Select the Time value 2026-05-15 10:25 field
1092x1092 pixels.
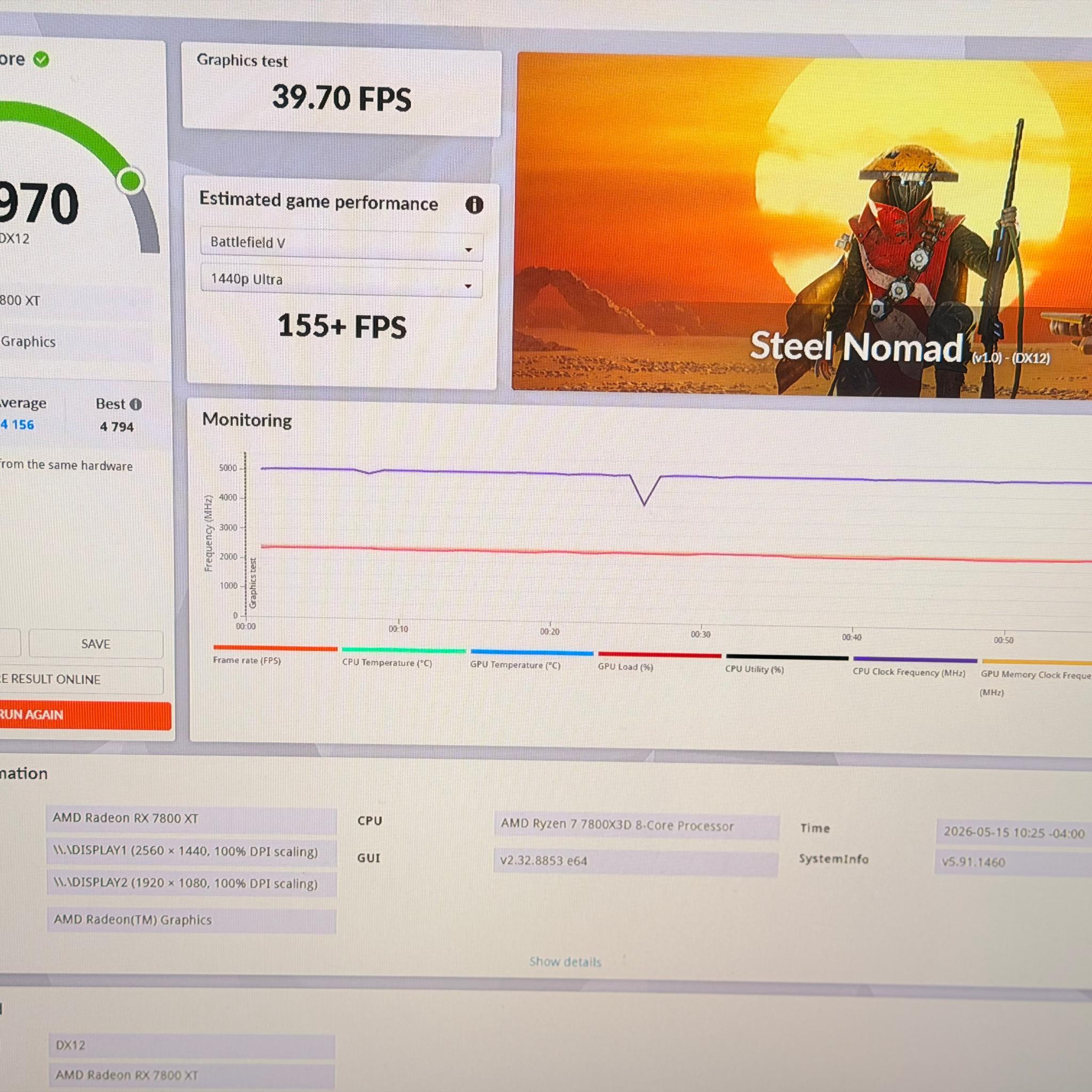point(1014,832)
